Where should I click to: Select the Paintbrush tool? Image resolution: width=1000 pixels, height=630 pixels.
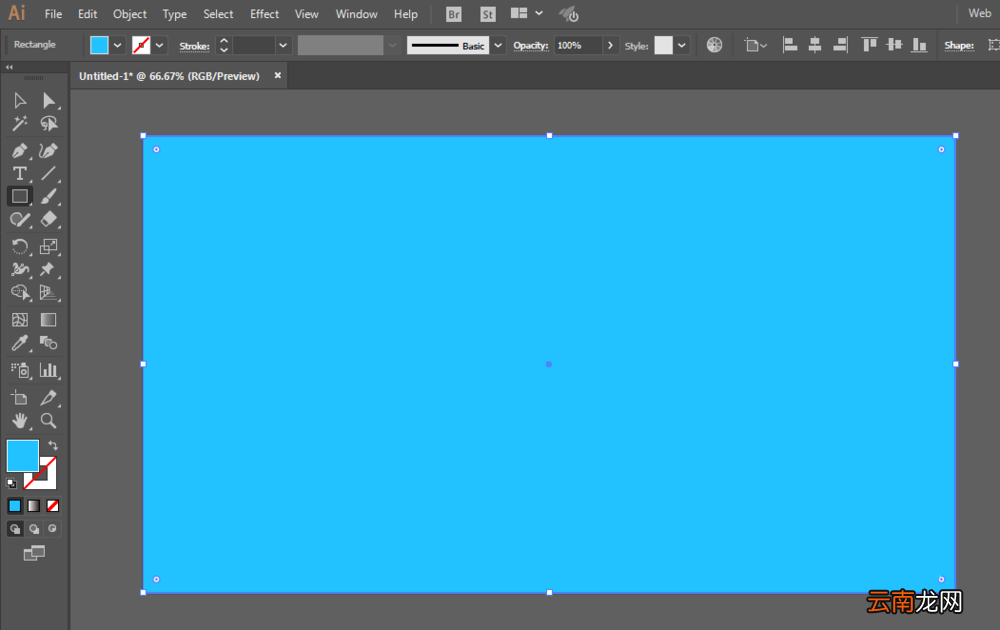[x=48, y=196]
